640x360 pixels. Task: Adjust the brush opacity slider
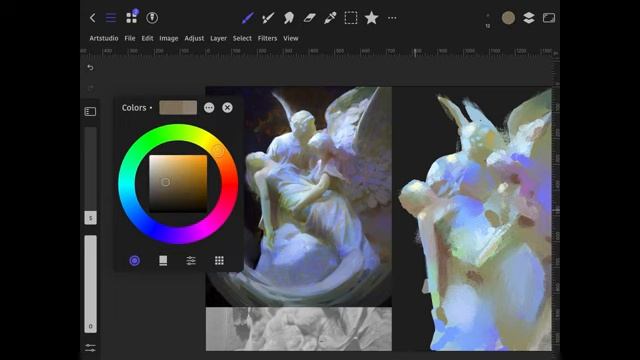click(91, 284)
